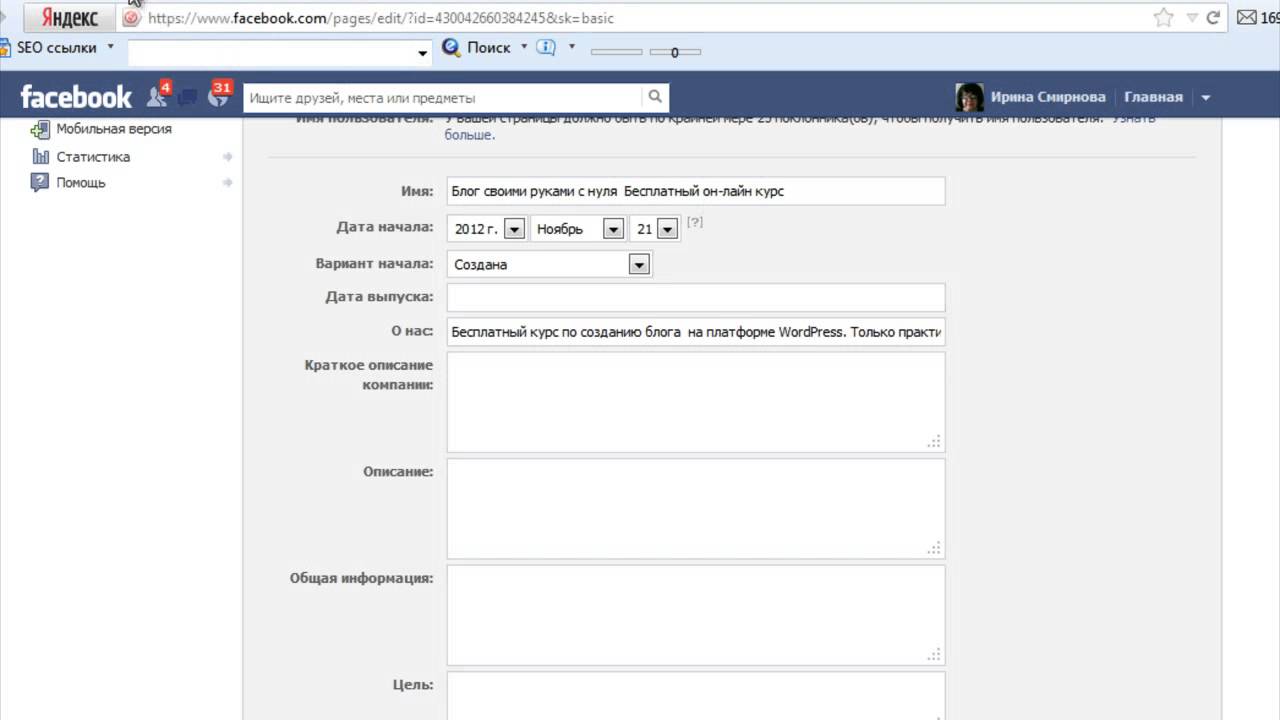The width and height of the screenshot is (1280, 720).
Task: Open notifications globe with badge 31
Action: 219,95
